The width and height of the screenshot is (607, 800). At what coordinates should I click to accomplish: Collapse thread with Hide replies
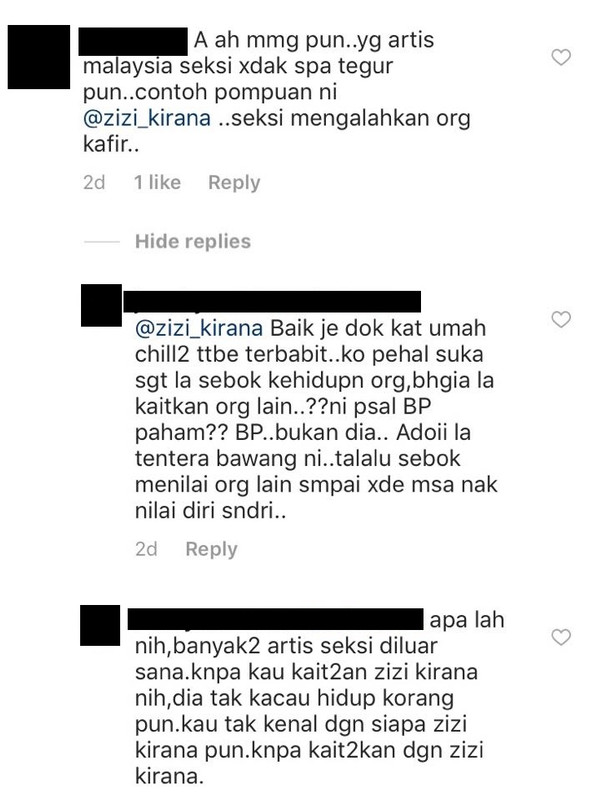(193, 241)
